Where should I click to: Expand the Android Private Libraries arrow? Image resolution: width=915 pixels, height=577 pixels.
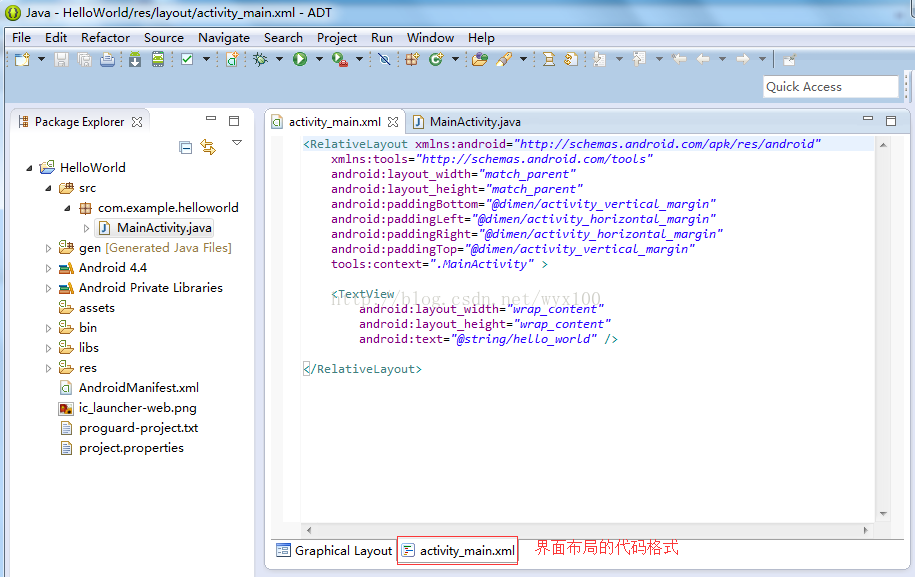tap(48, 288)
